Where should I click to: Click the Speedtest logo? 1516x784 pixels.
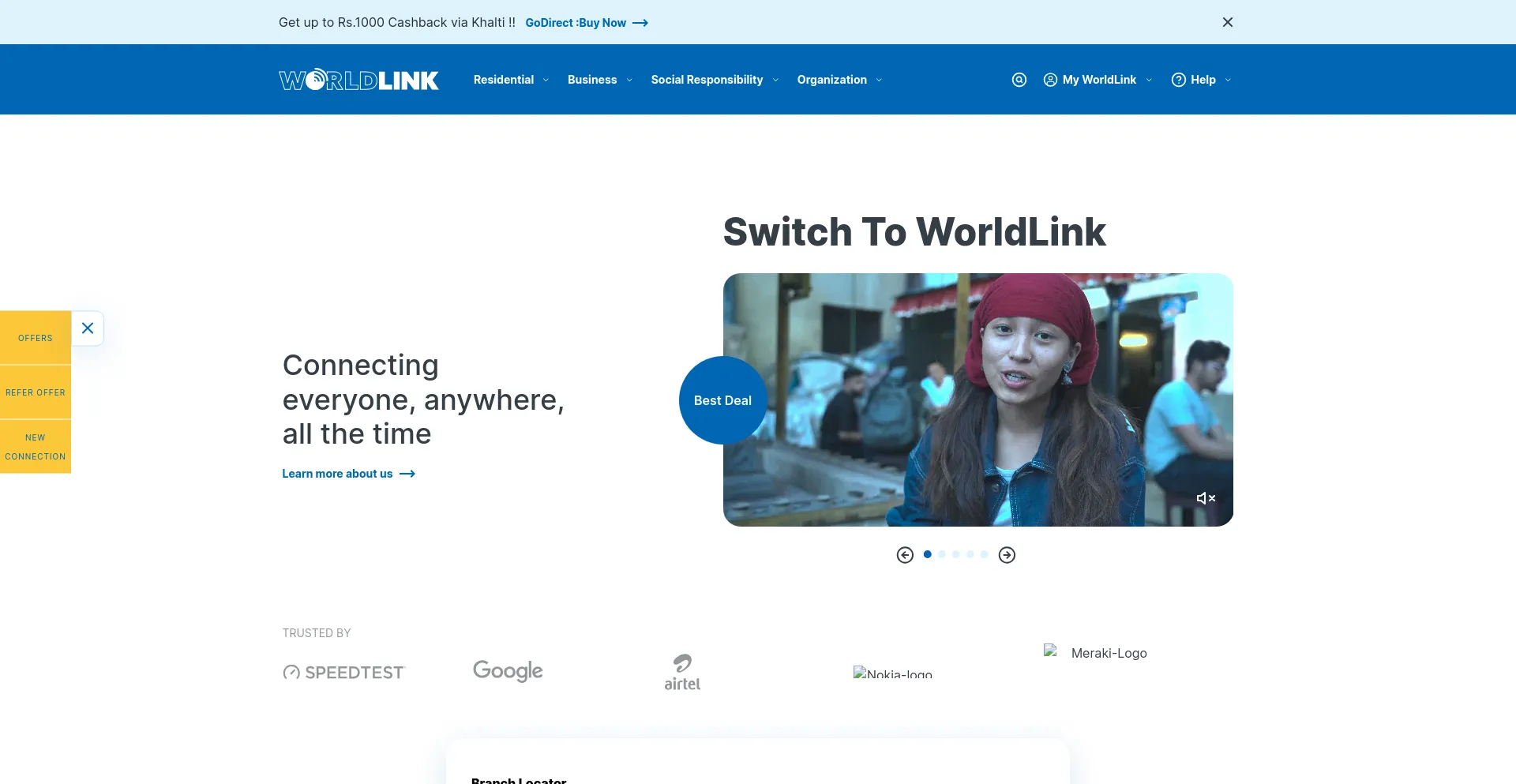343,671
